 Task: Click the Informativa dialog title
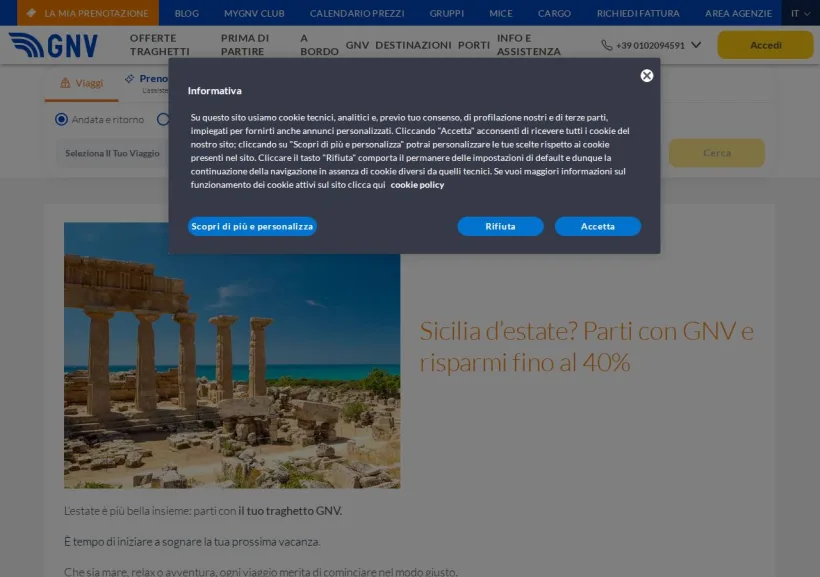click(x=214, y=91)
